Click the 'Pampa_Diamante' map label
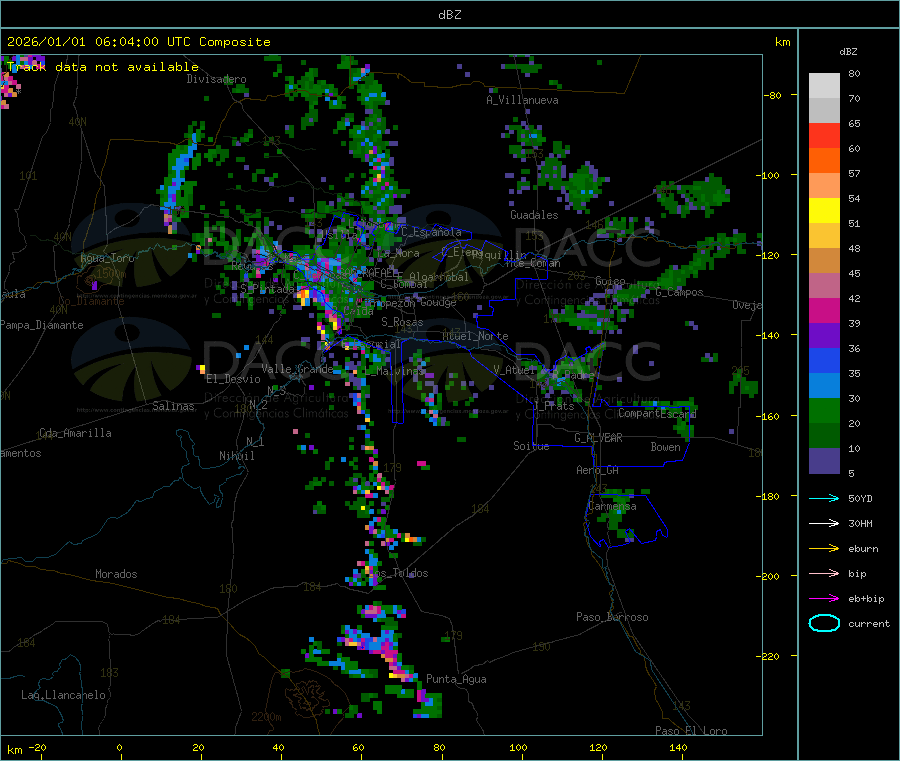Image resolution: width=900 pixels, height=761 pixels. pos(42,325)
